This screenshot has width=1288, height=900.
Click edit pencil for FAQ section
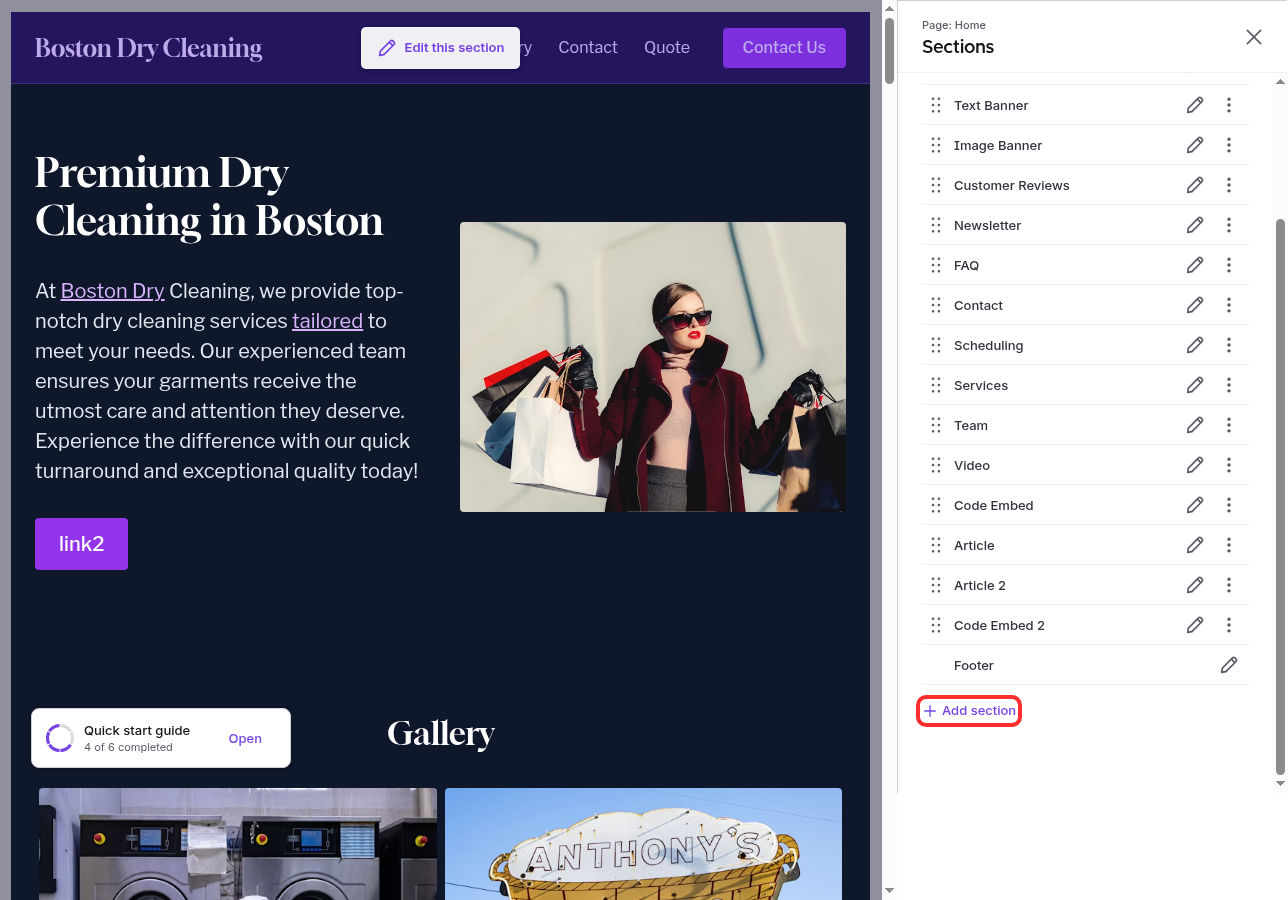pos(1195,265)
